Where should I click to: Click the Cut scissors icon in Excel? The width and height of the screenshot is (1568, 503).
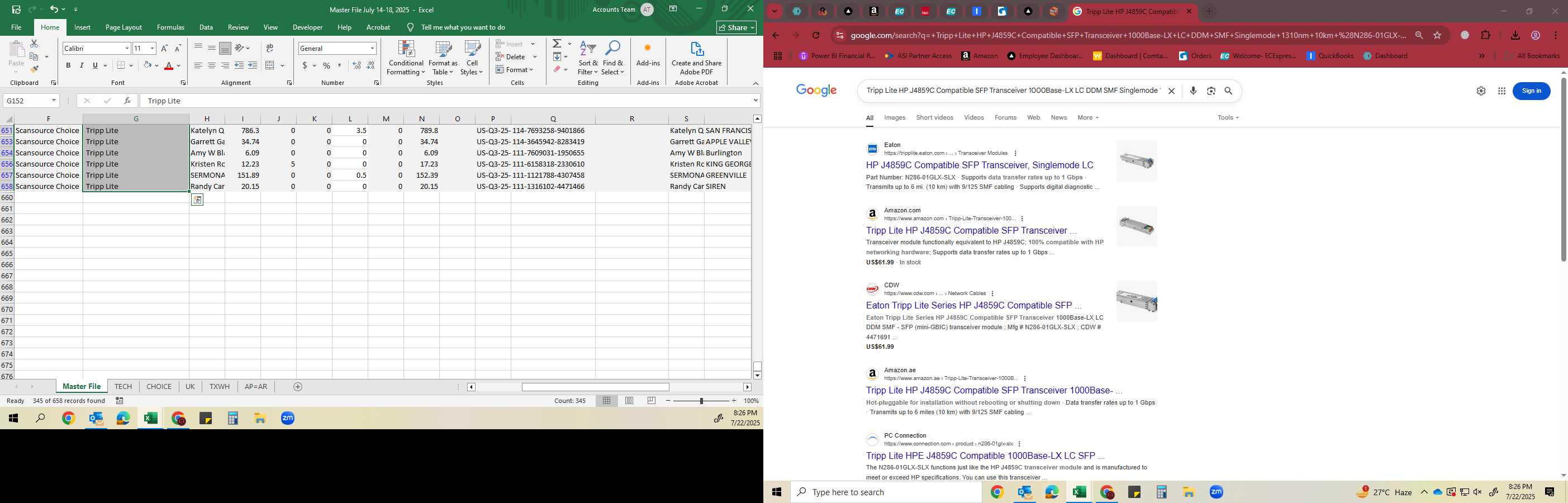[x=34, y=44]
